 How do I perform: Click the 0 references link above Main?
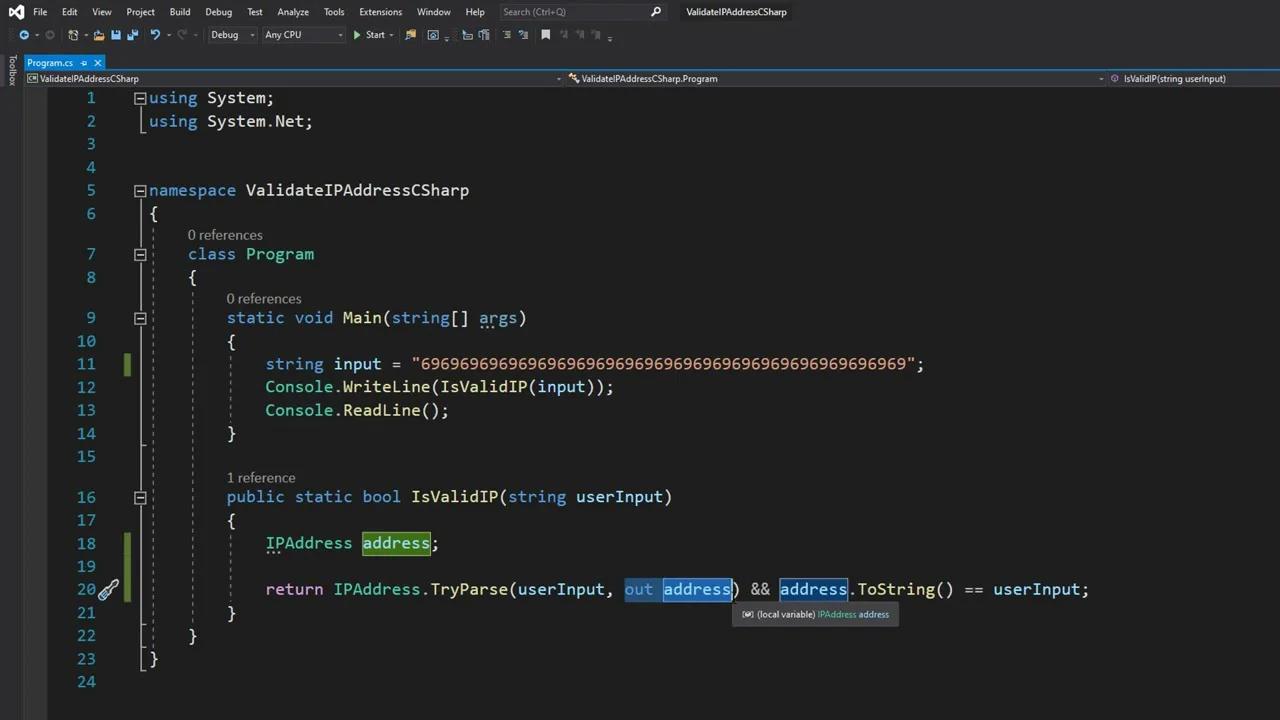[x=263, y=298]
